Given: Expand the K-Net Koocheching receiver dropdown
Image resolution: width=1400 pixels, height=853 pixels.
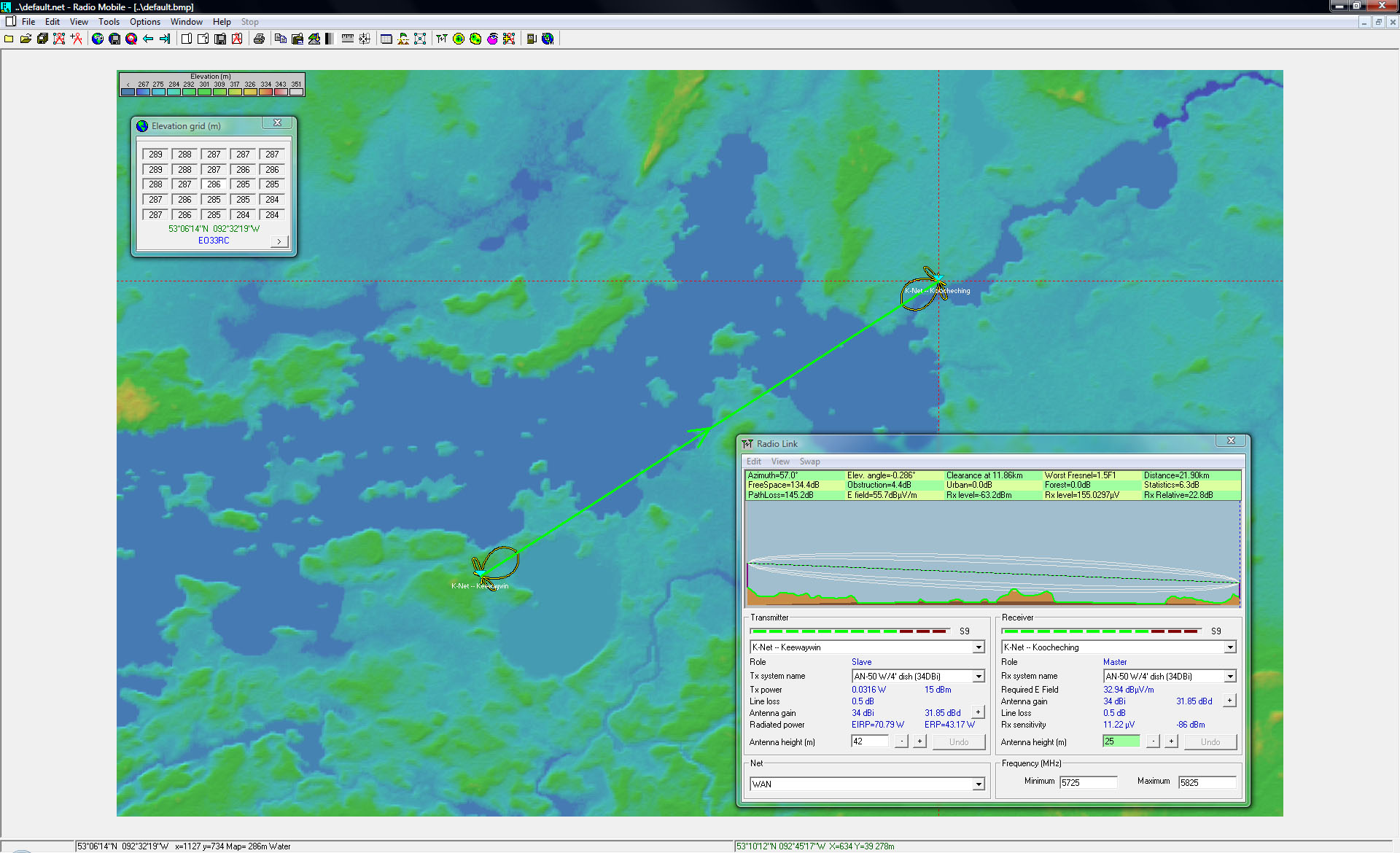Looking at the screenshot, I should pyautogui.click(x=1230, y=647).
